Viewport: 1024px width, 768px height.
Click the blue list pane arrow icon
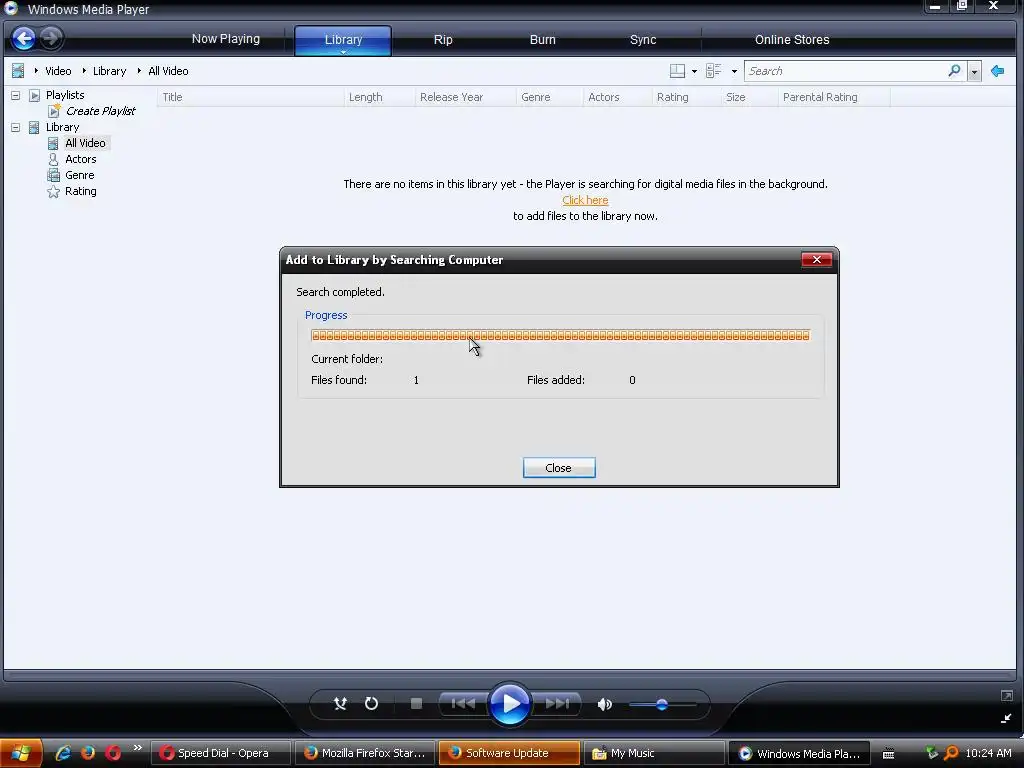(x=997, y=71)
